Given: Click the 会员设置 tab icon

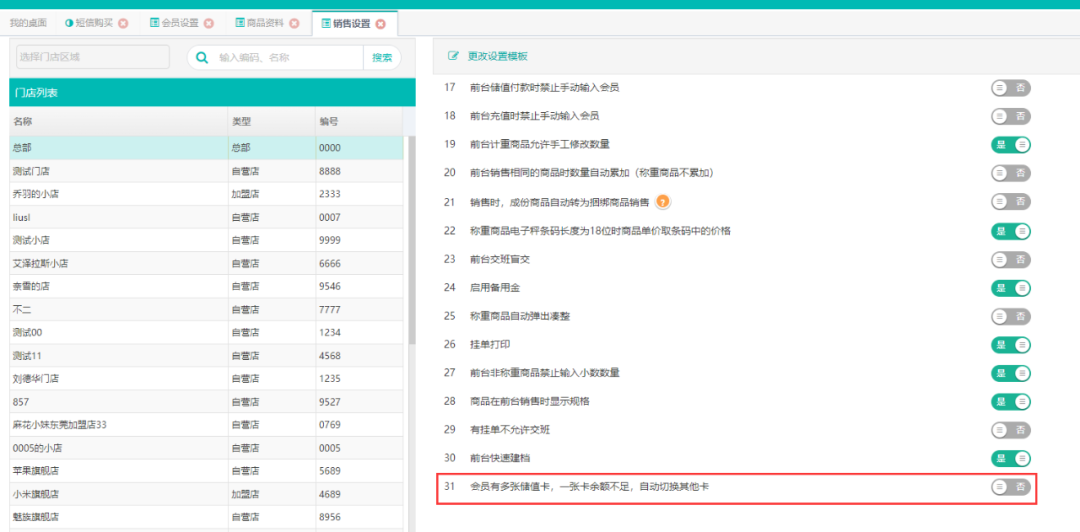Looking at the screenshot, I should pyautogui.click(x=154, y=23).
